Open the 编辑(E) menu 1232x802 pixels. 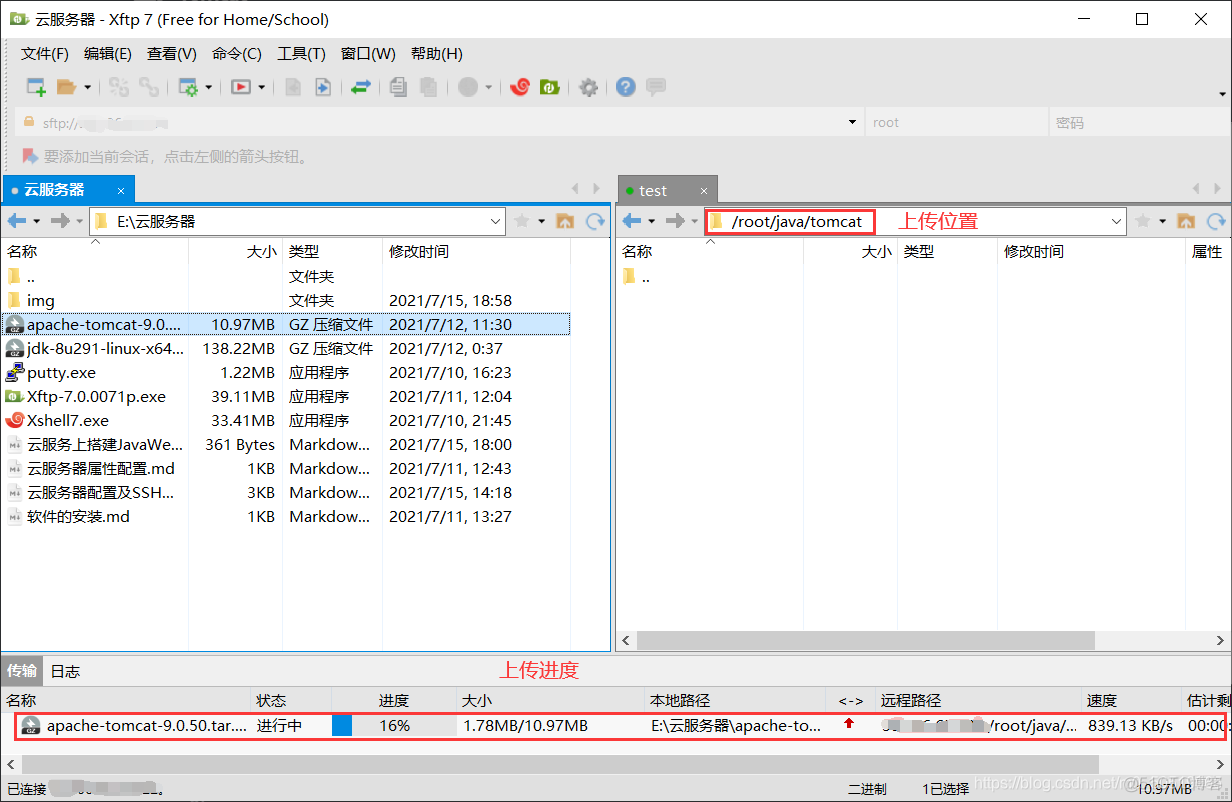[108, 54]
